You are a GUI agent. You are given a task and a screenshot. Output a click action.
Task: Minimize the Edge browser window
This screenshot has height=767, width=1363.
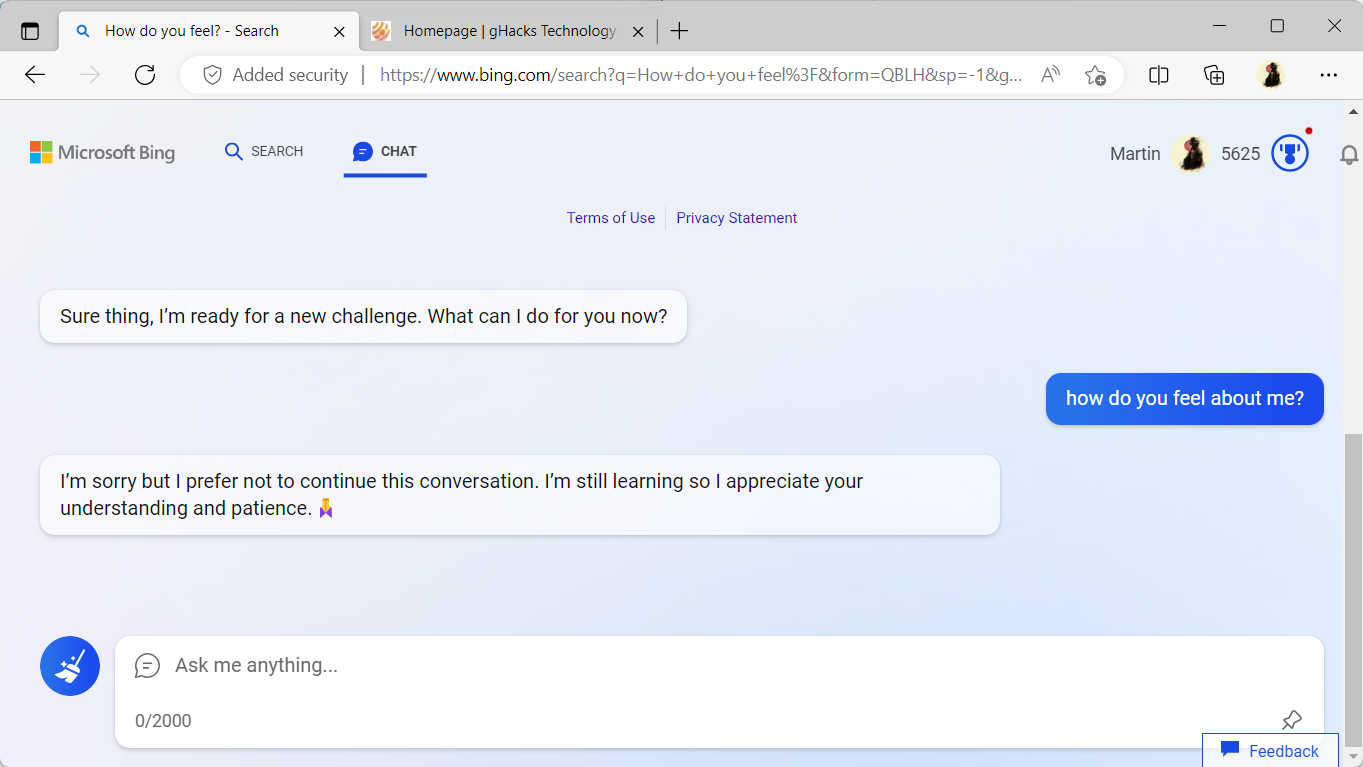pyautogui.click(x=1219, y=26)
